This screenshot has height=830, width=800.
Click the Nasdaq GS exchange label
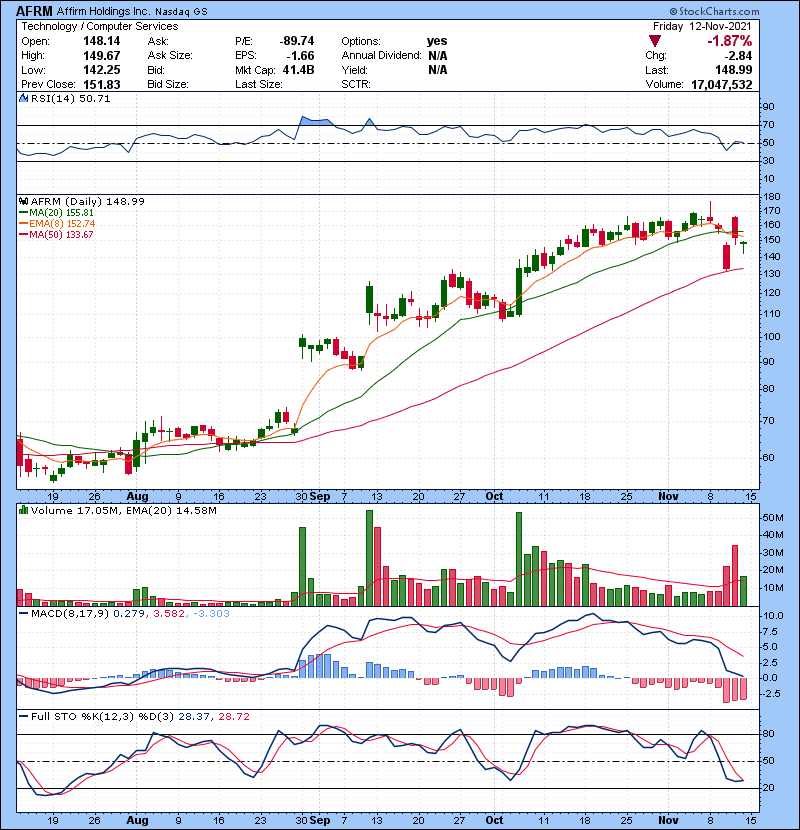pos(181,12)
